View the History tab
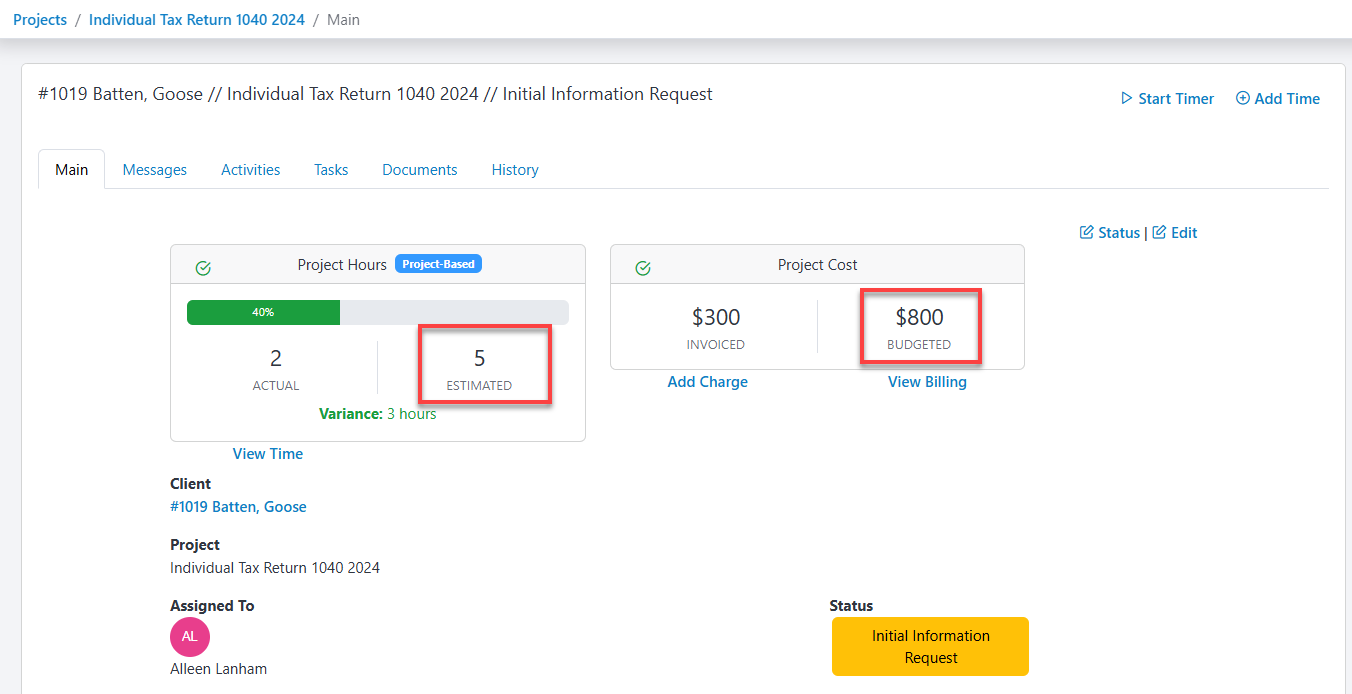This screenshot has height=694, width=1352. (515, 170)
